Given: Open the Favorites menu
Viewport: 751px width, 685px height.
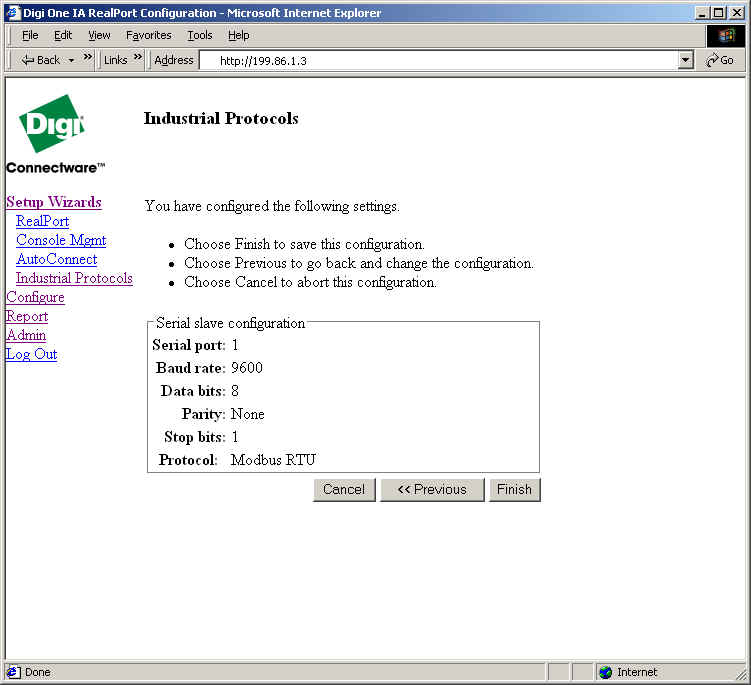Looking at the screenshot, I should (148, 35).
